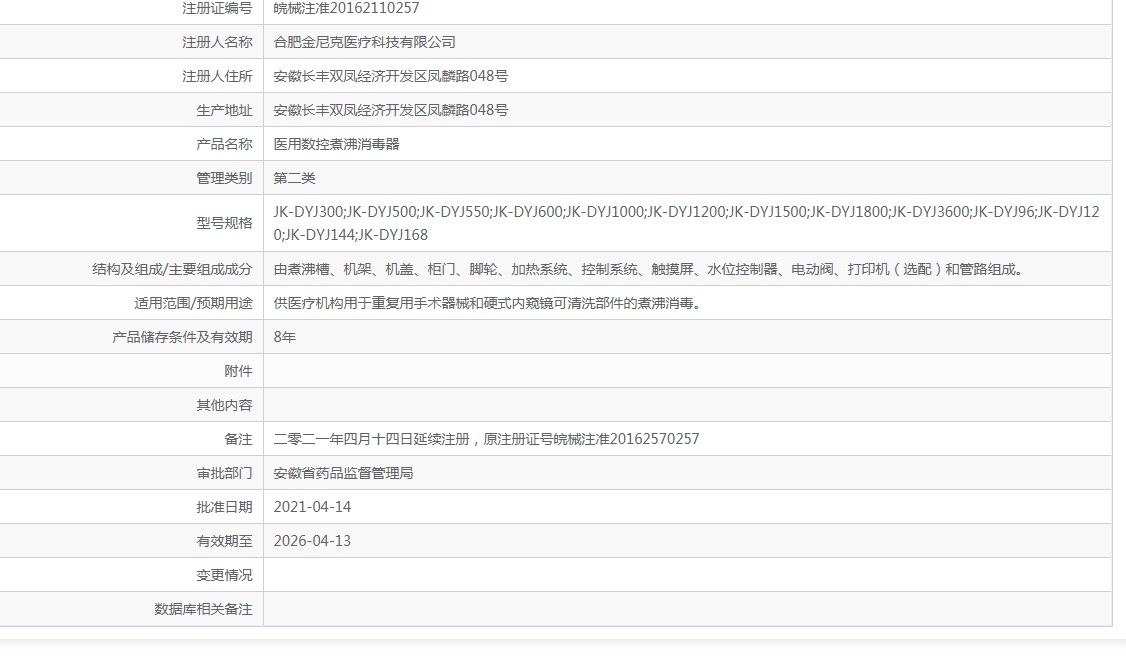Select the JK-DYJ300 model specification list
Screen dimensions: 1126x661
point(687,223)
